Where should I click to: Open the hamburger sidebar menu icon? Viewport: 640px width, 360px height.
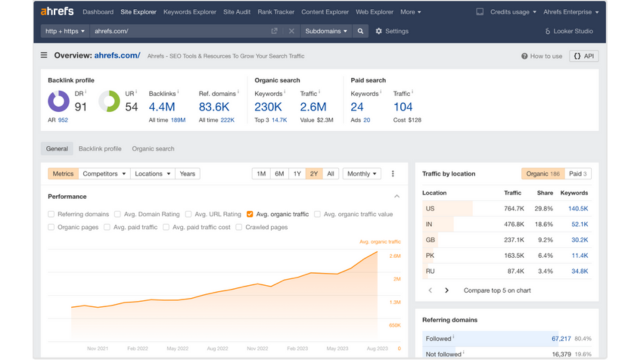point(44,55)
